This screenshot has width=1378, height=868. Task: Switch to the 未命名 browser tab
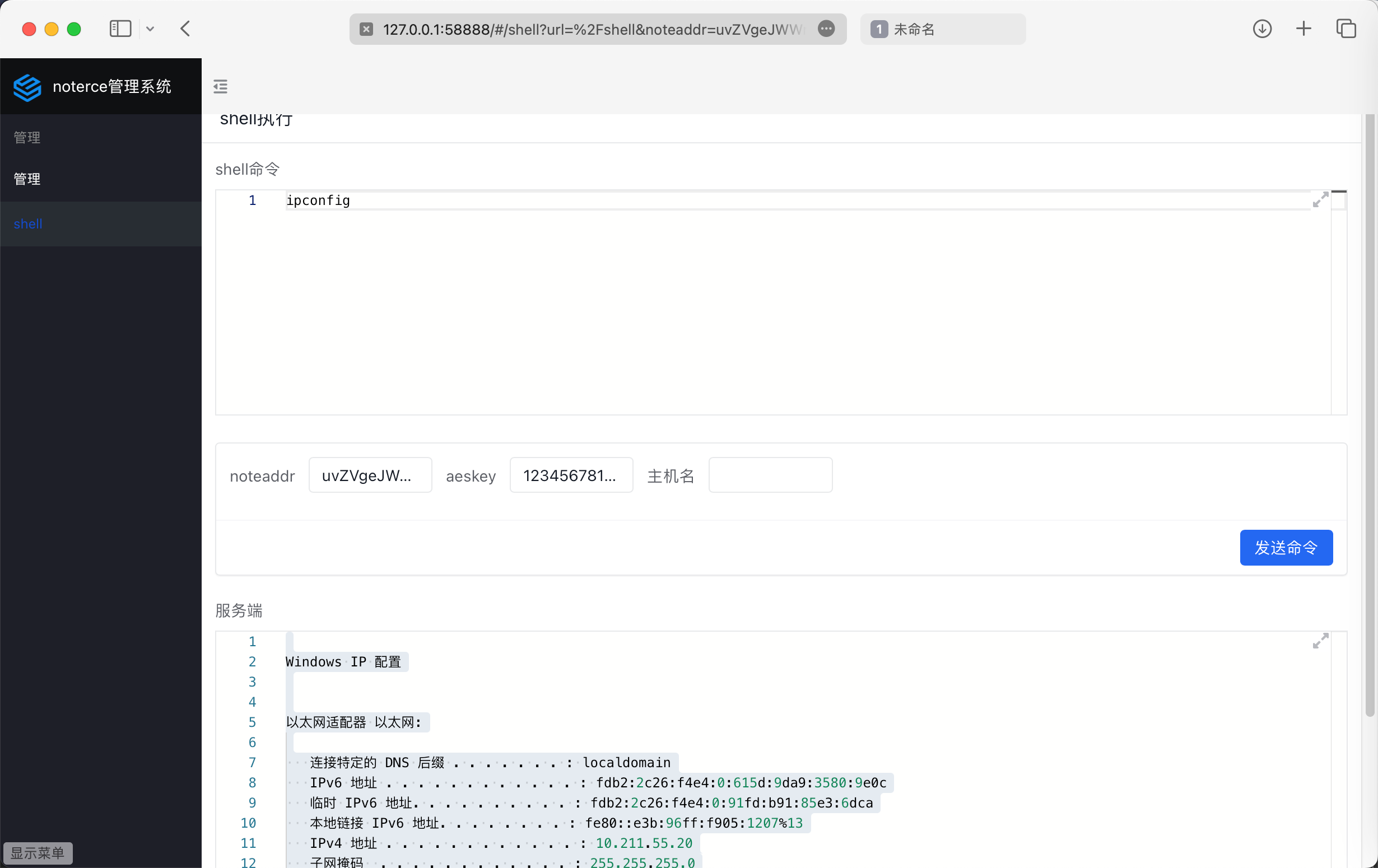(942, 29)
